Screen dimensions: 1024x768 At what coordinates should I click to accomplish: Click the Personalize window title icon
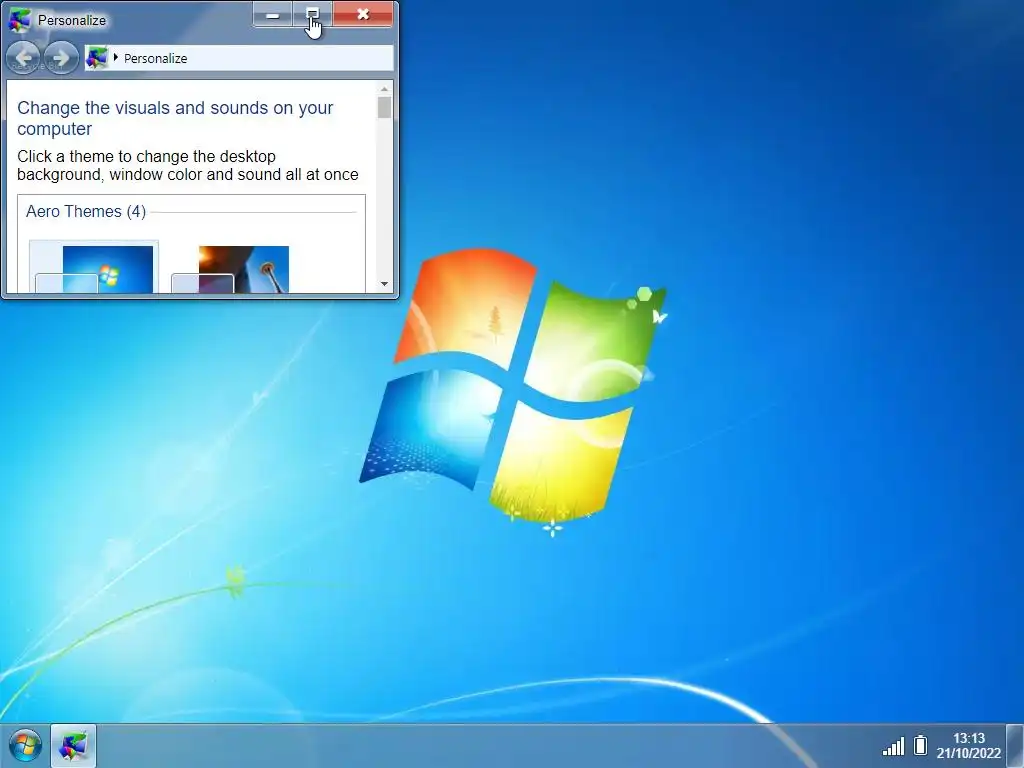pyautogui.click(x=19, y=20)
